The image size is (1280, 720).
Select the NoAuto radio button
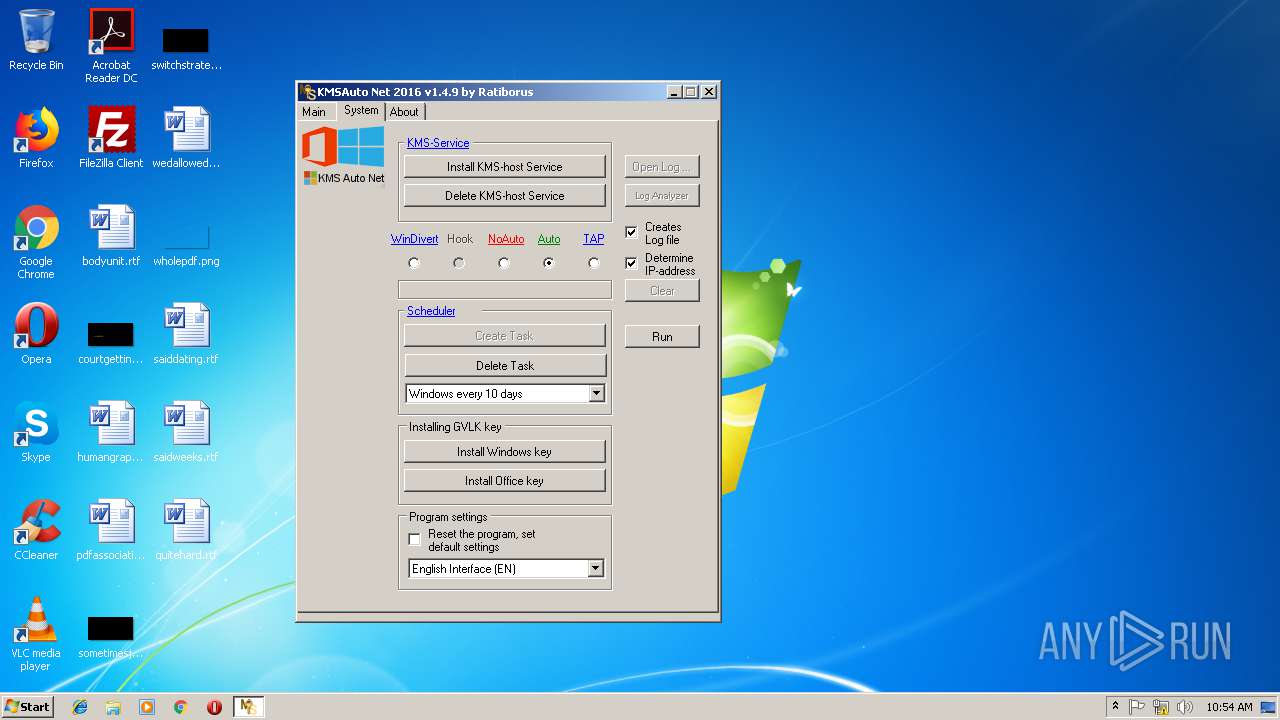(504, 263)
